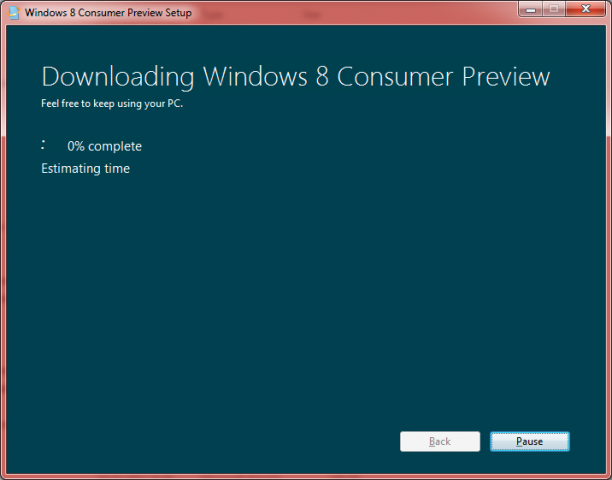The image size is (612, 480).
Task: Click the 'Windows 8 Consumer Preview Setup' title
Action: point(108,12)
